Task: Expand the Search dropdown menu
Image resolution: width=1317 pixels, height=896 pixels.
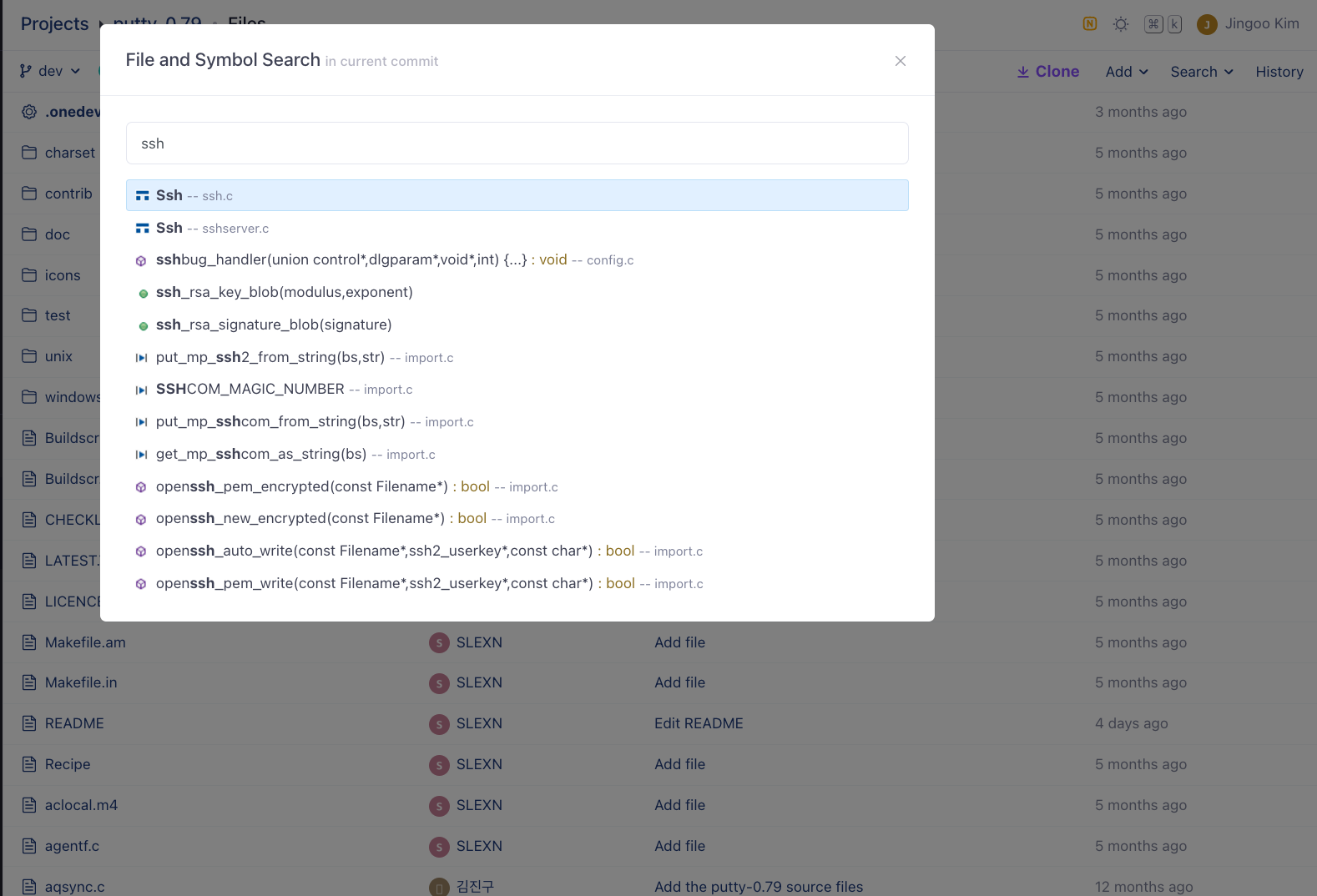Action: [1202, 72]
